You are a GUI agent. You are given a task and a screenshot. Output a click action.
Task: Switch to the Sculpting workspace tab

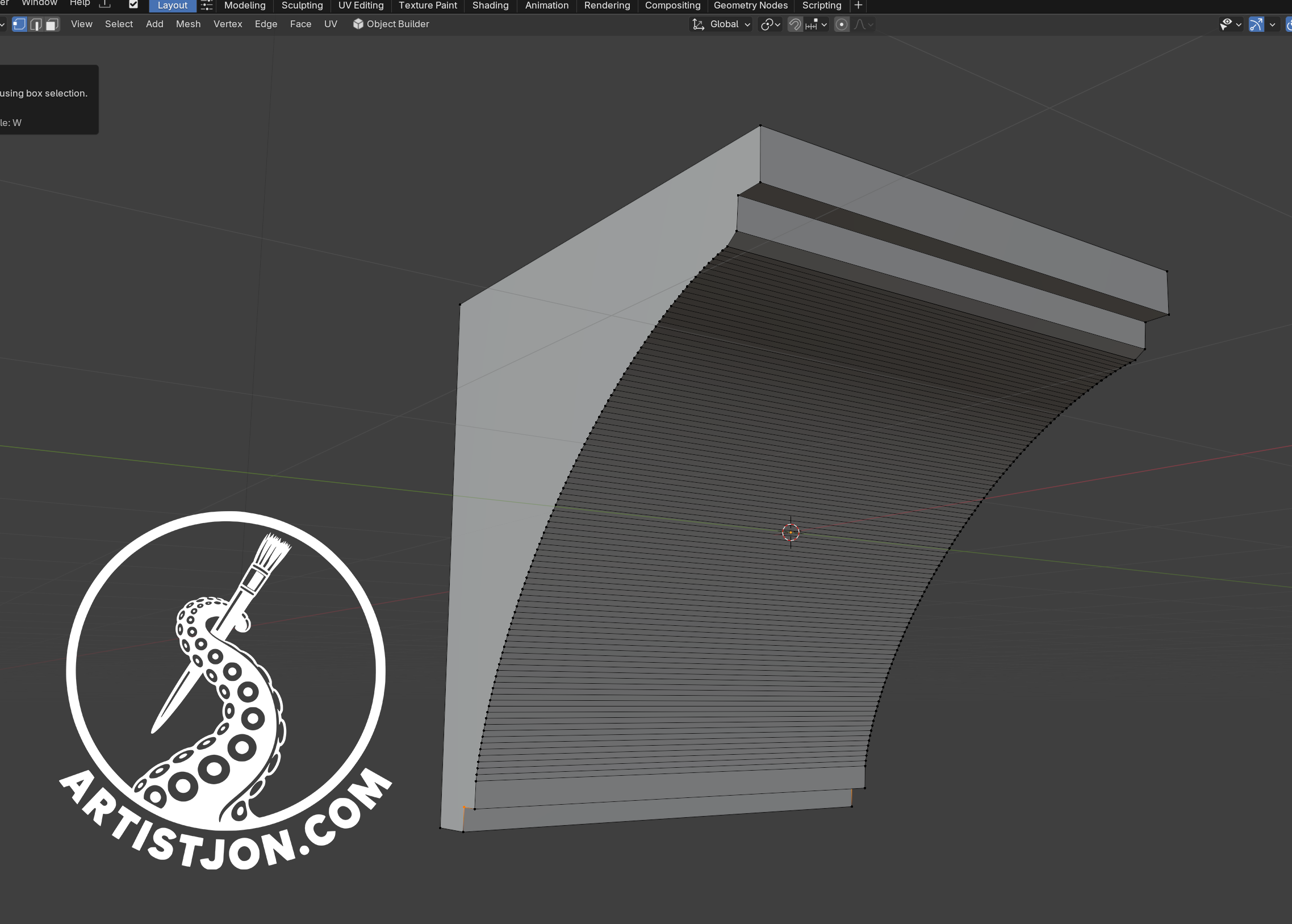pos(302,6)
